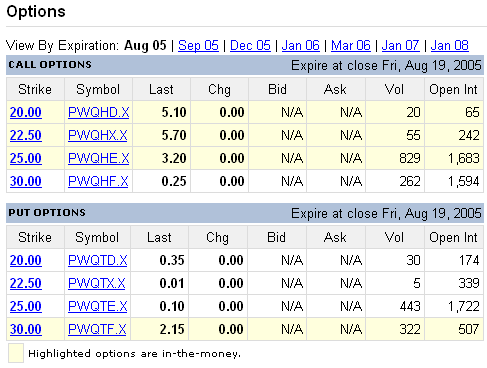This screenshot has height=368, width=487.
Task: Click put last price 0.01
Action: (x=172, y=283)
